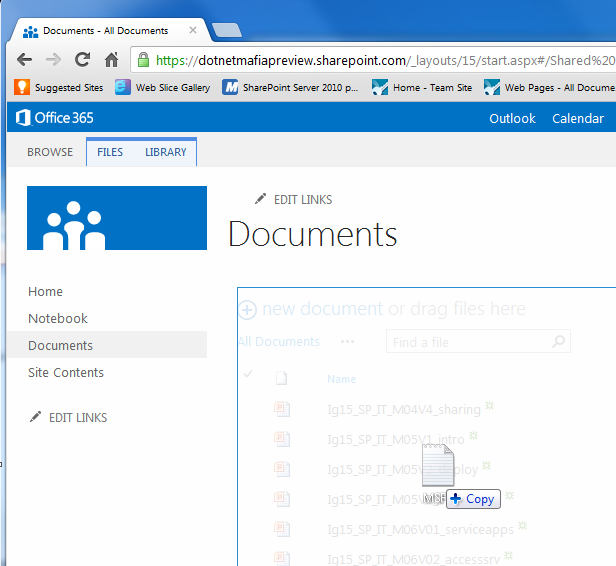Click the new document link

322,309
